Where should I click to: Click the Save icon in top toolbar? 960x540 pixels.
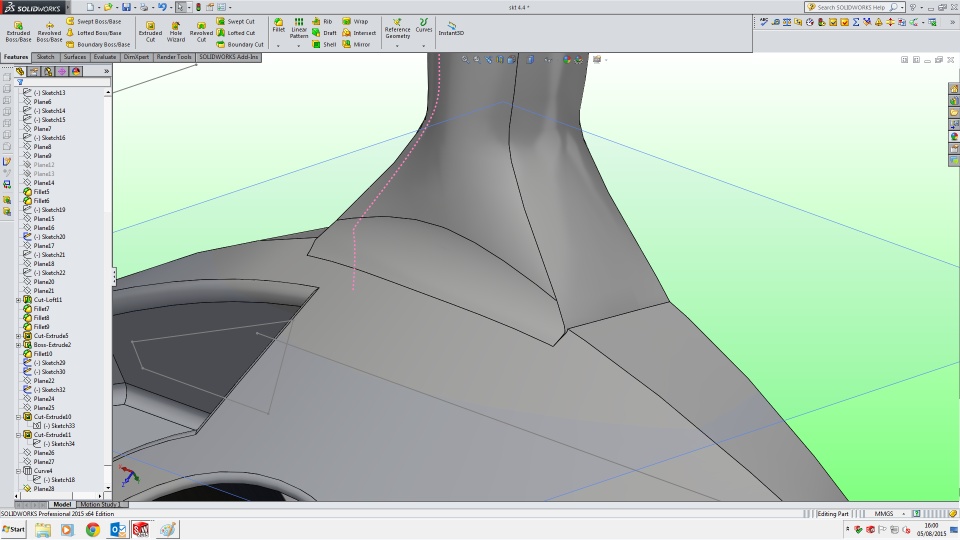click(126, 7)
